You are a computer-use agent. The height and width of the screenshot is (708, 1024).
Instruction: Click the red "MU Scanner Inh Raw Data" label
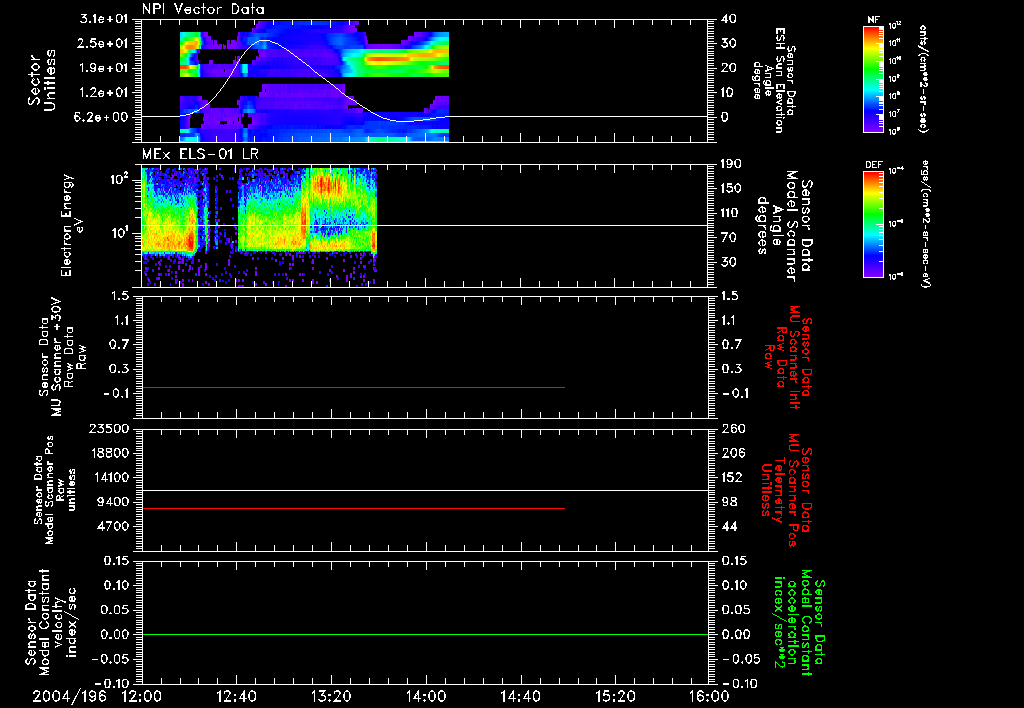[787, 357]
